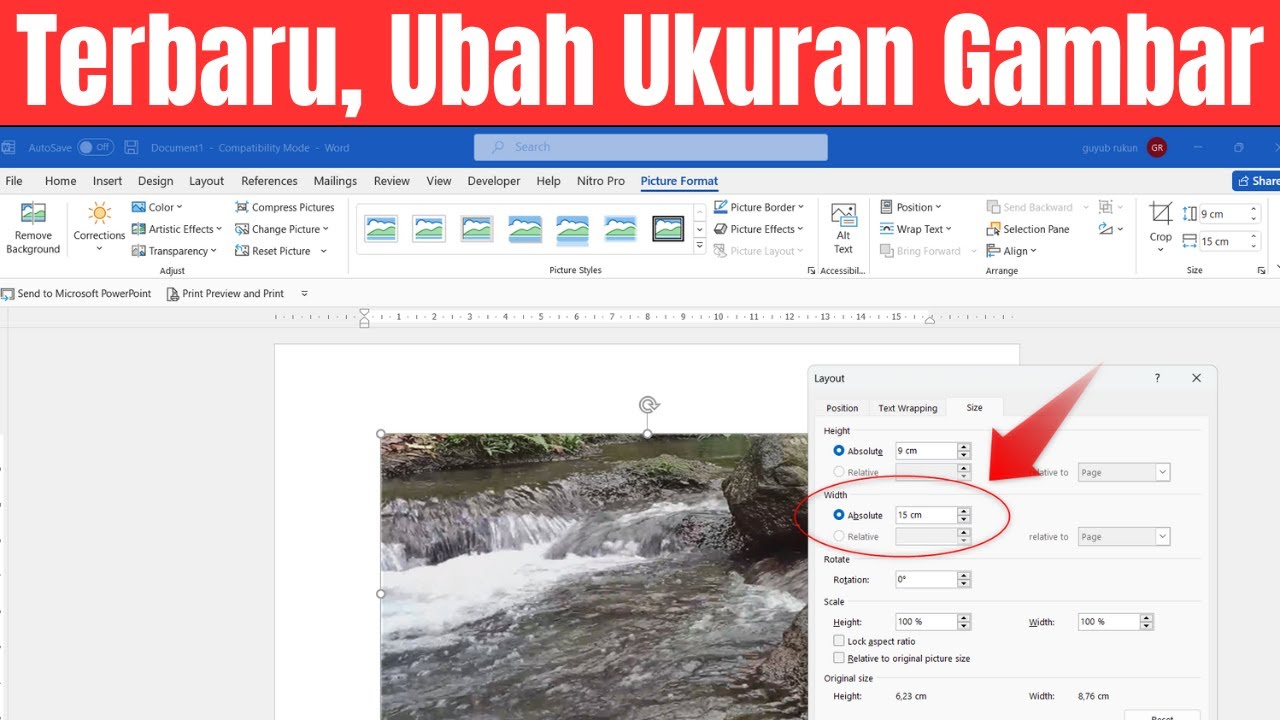
Task: Open the Position dropdown
Action: click(x=911, y=207)
